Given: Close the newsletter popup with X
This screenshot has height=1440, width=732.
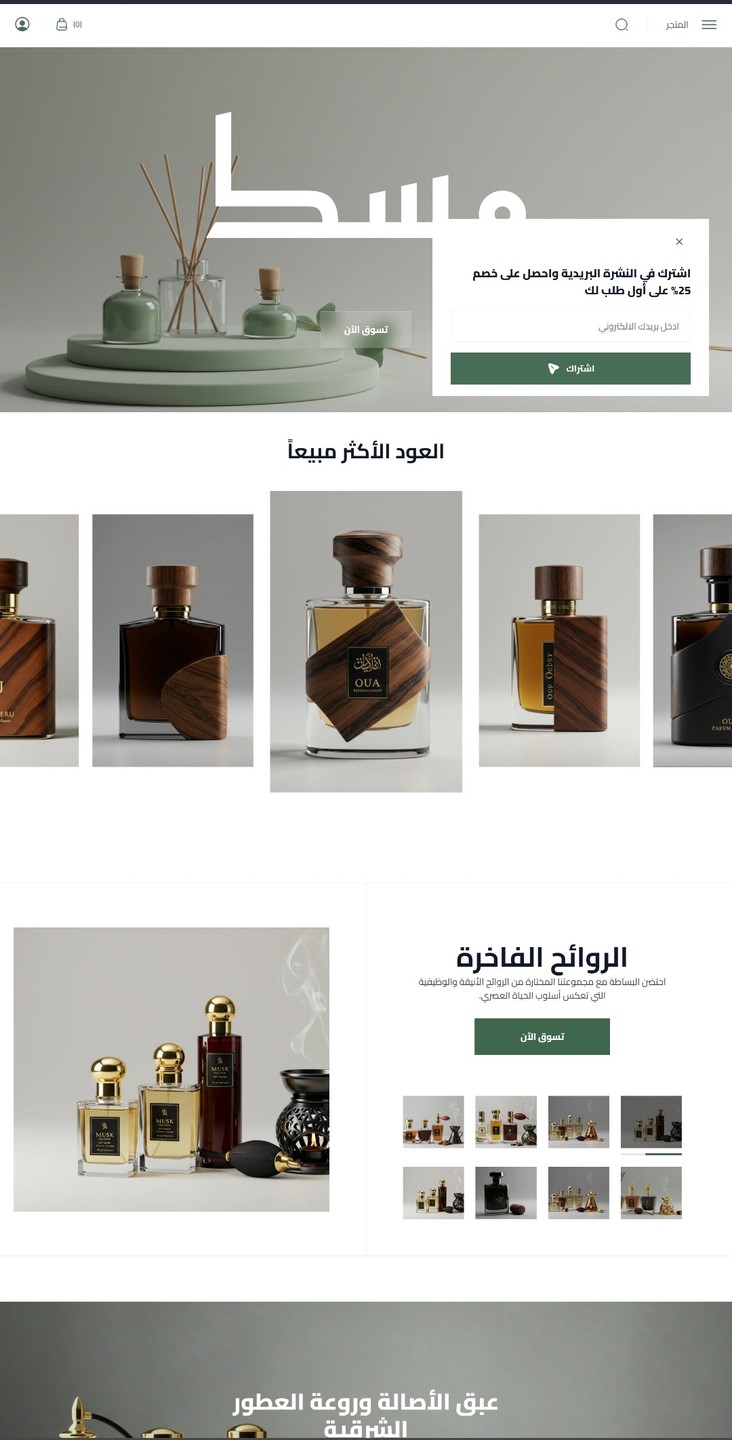Looking at the screenshot, I should [679, 242].
